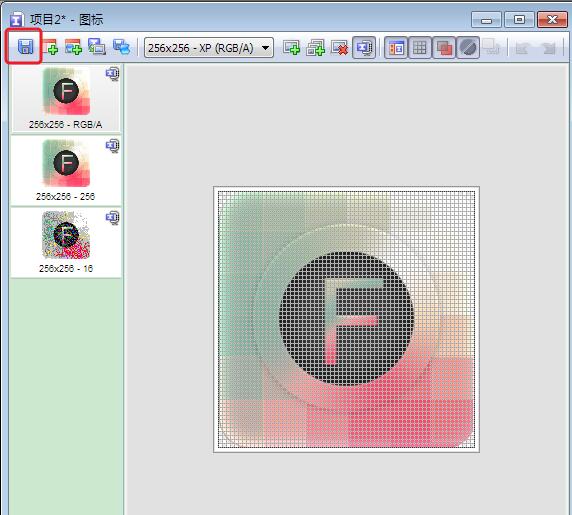
Task: Click the monitor badge on the 256x256 - 16 thumbnail
Action: tap(113, 218)
